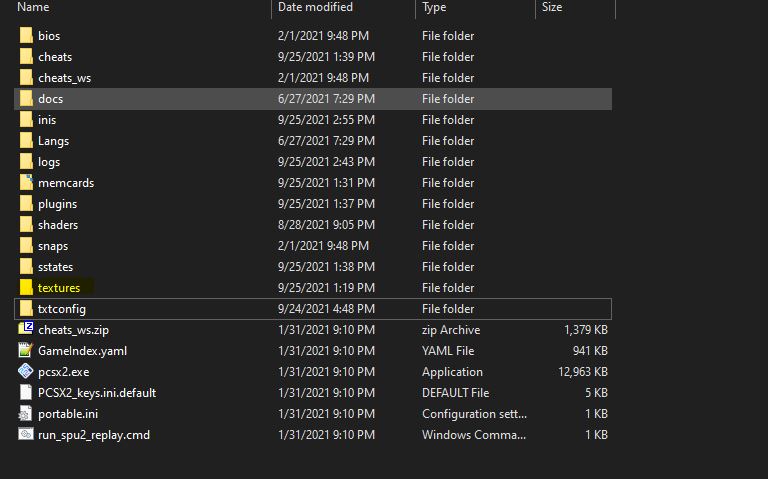Click the 9/25/2021 1:31 PM date
This screenshot has height=479, width=768.
(x=326, y=183)
